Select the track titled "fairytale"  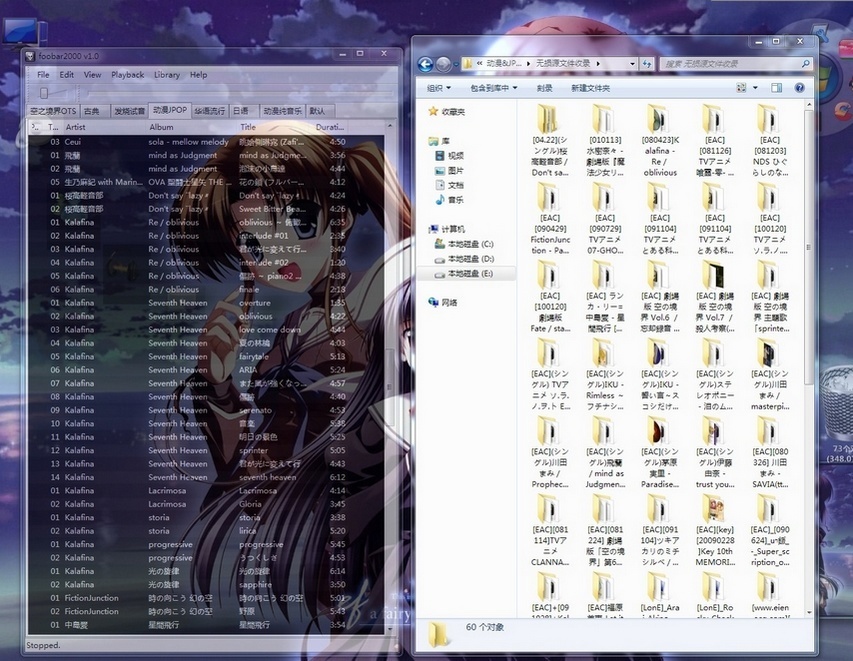pyautogui.click(x=207, y=356)
